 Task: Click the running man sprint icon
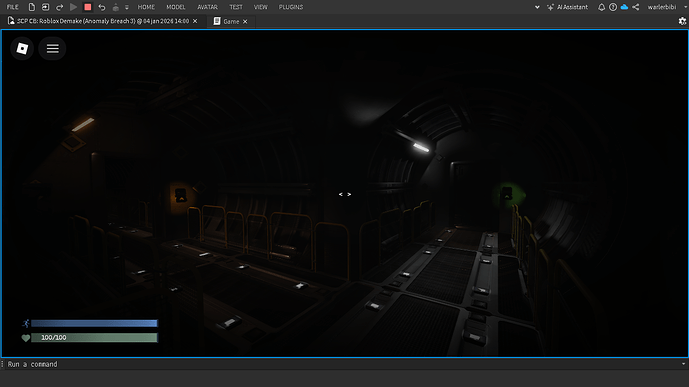(25, 323)
